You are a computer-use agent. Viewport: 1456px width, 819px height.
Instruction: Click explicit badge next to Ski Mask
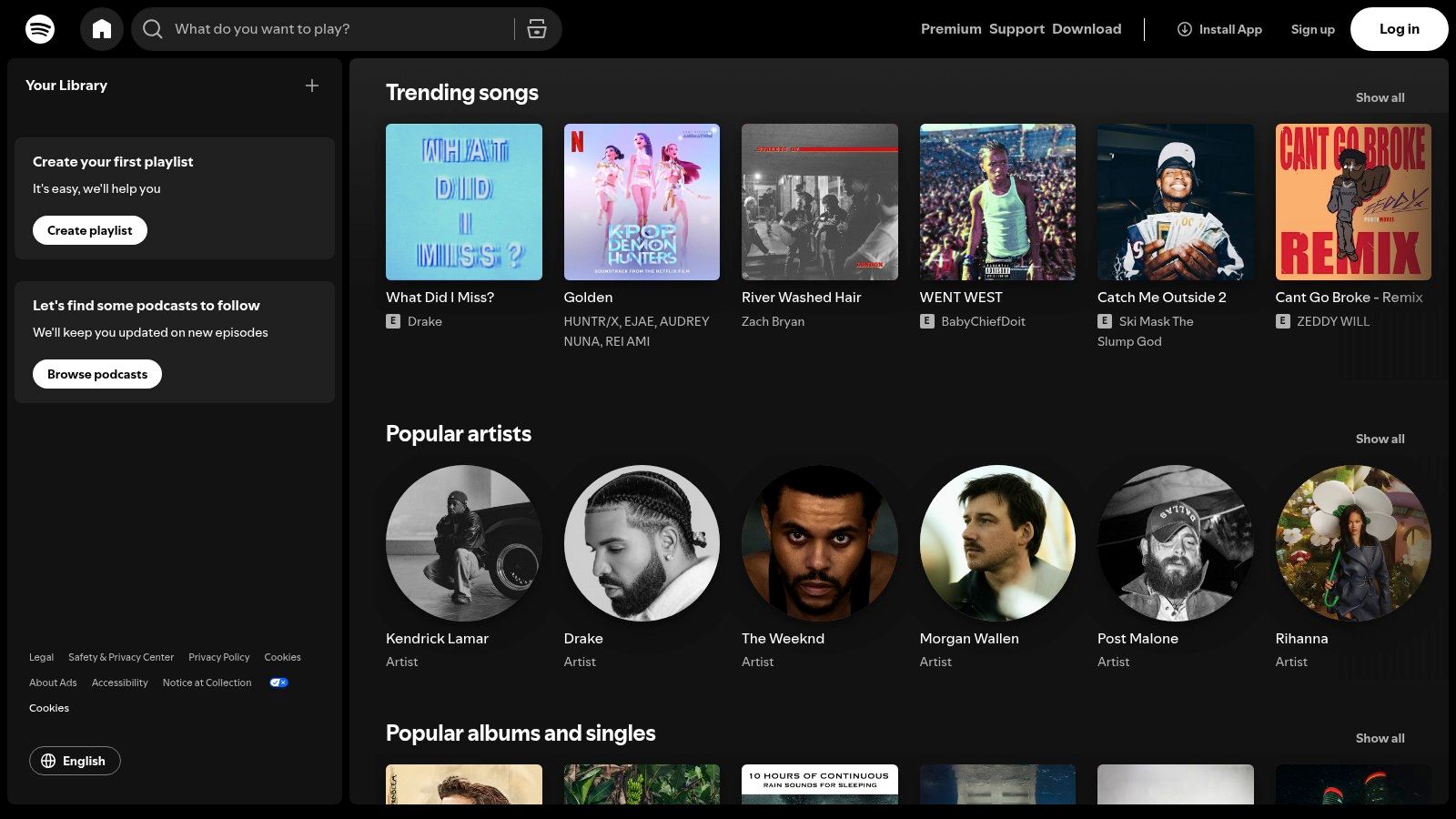pos(1105,321)
